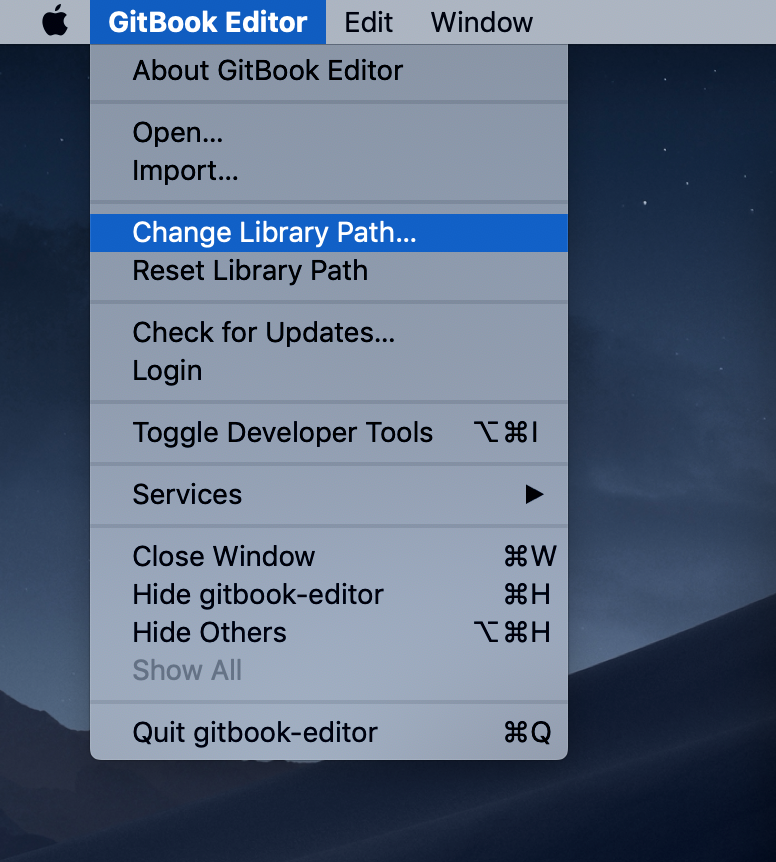776x862 pixels.
Task: Select Quit gitbook-editor
Action: (253, 732)
